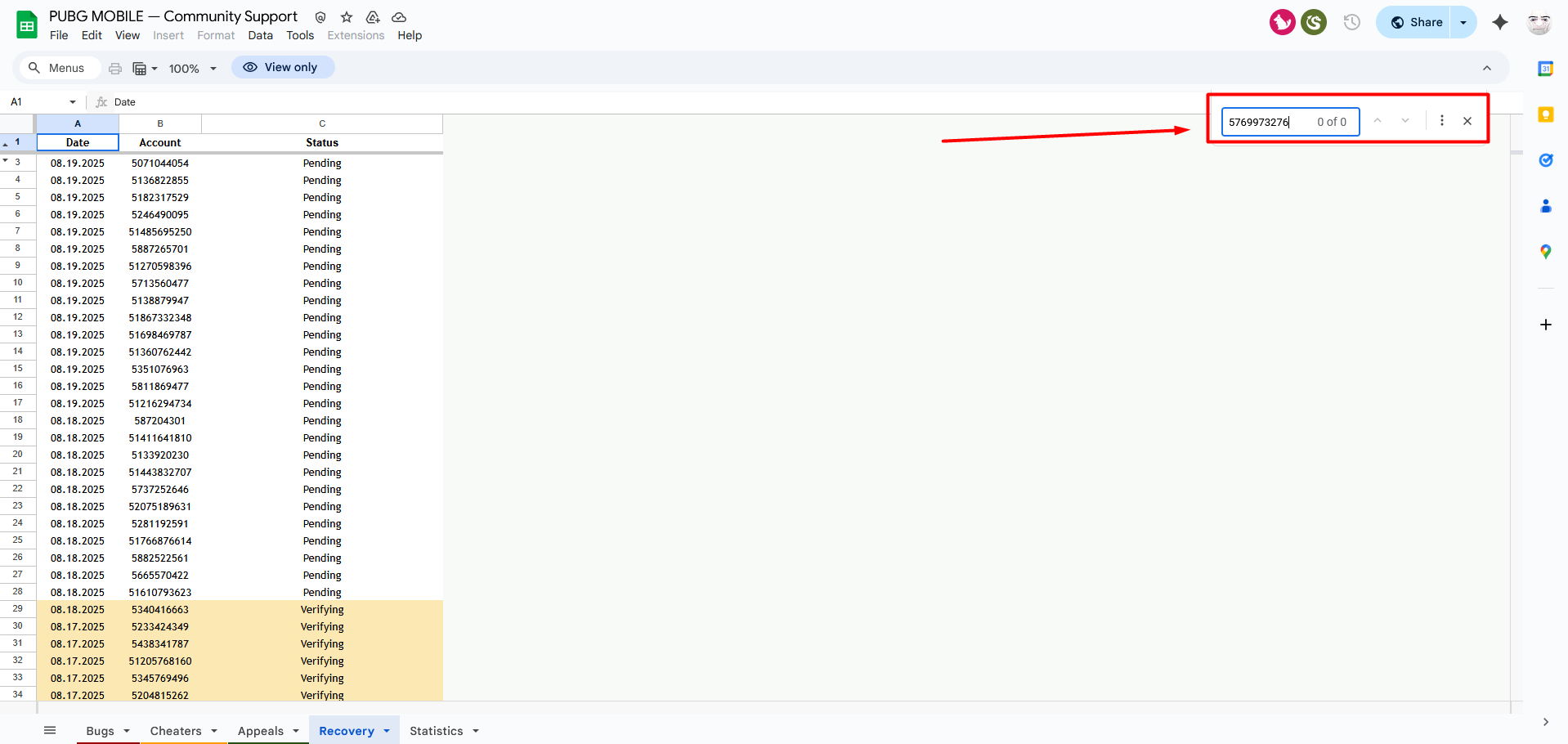Close the find bar

1467,121
